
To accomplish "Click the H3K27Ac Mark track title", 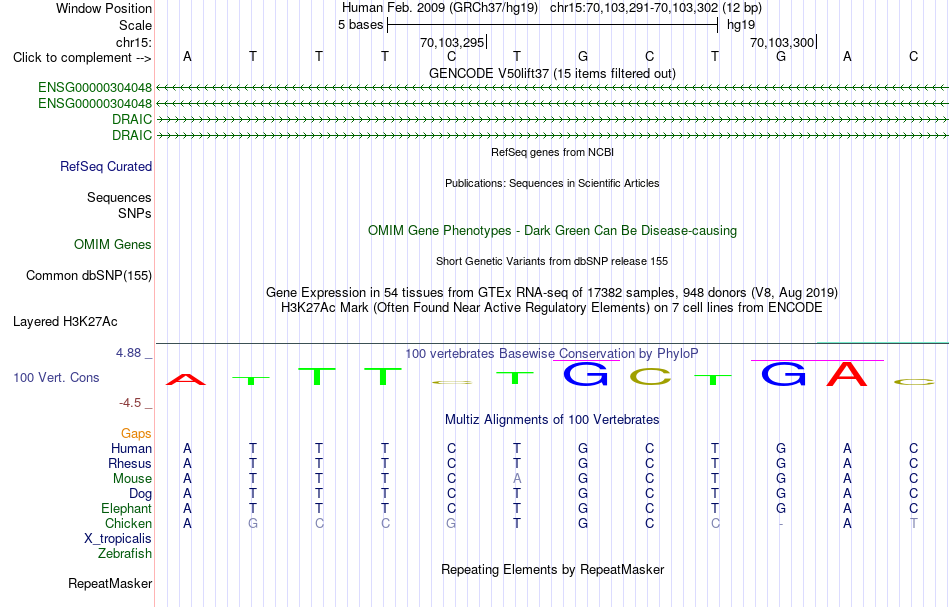I will (x=552, y=308).
